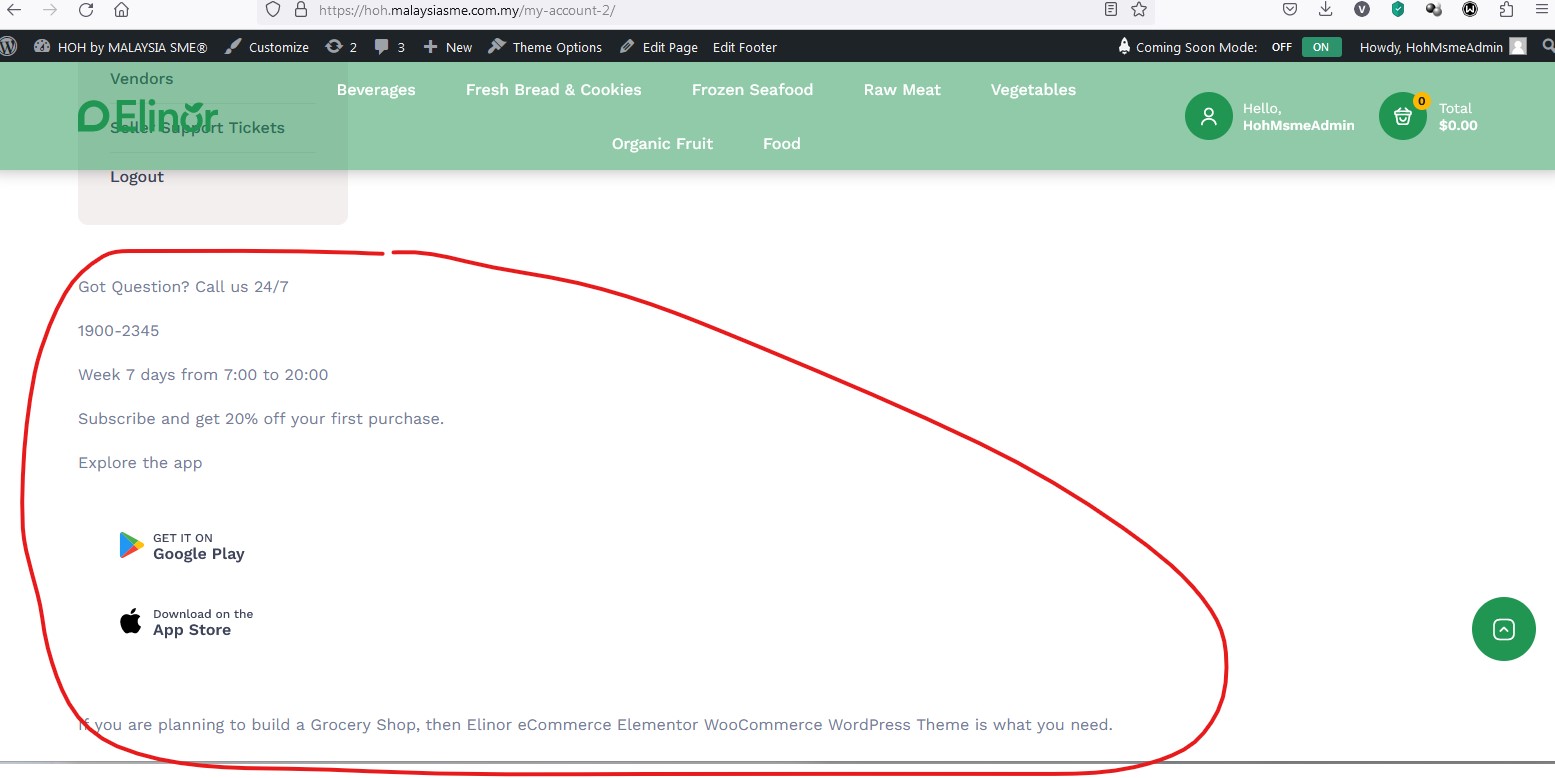The image size is (1555, 778).
Task: Open Theme Options in the admin bar
Action: (x=545, y=47)
